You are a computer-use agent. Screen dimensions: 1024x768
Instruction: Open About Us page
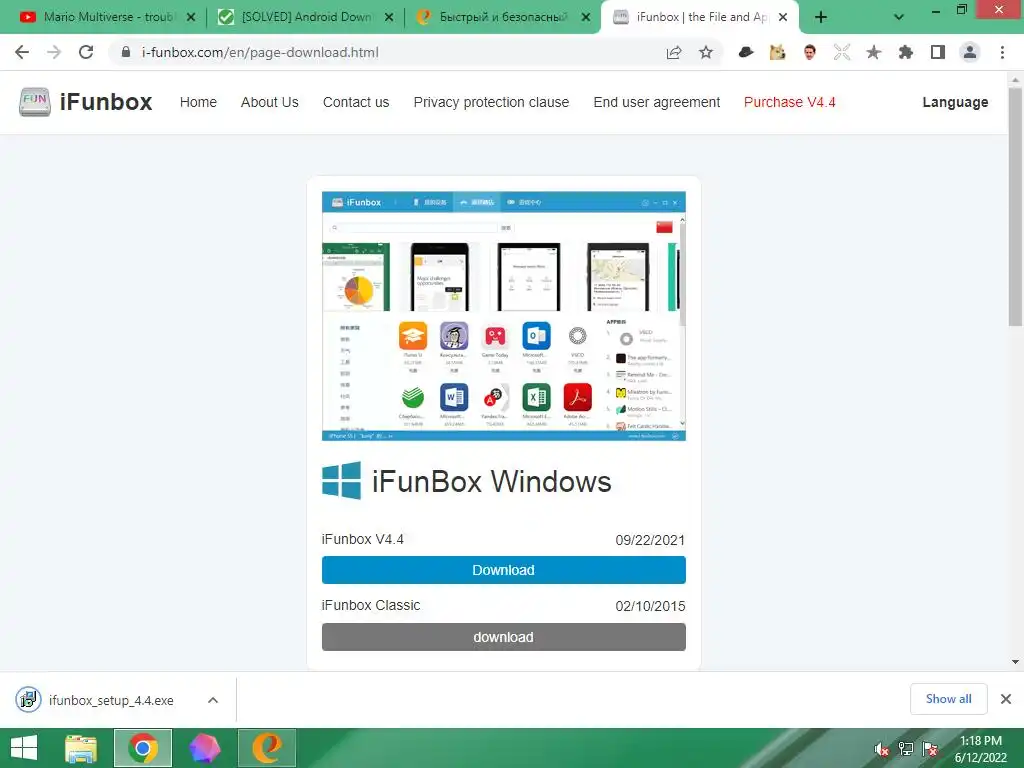tap(269, 102)
